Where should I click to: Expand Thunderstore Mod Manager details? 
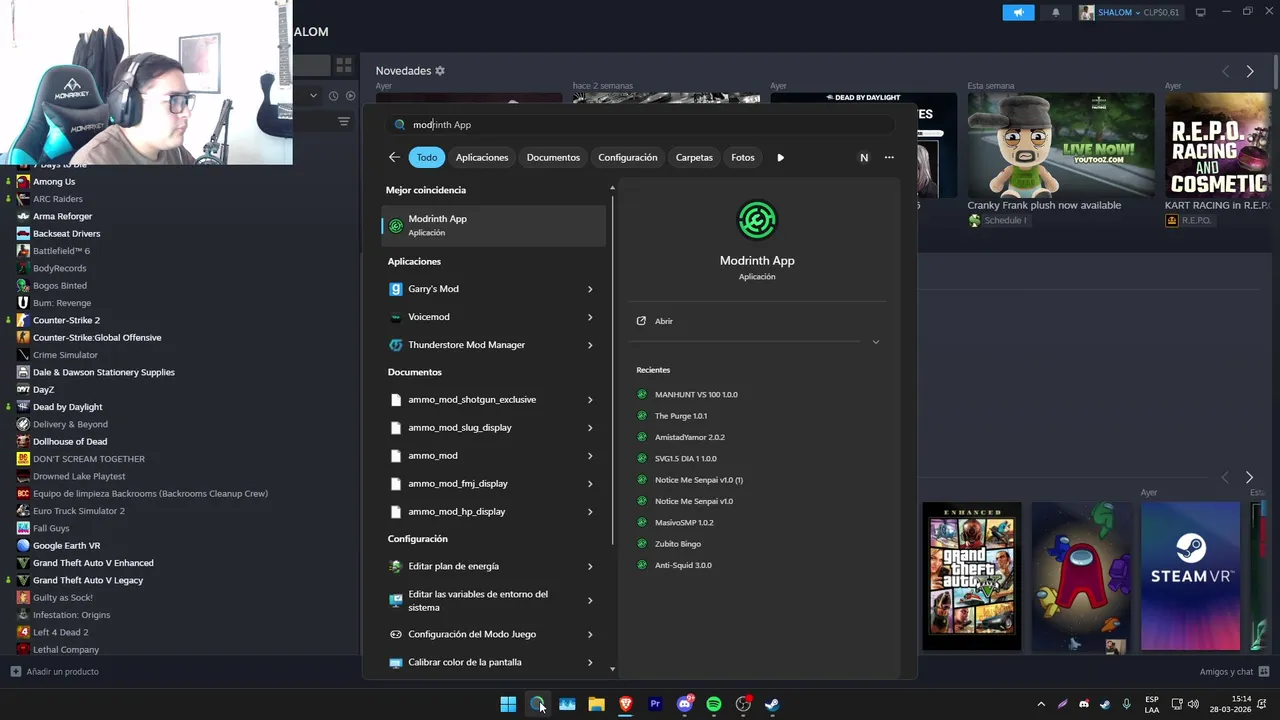[590, 345]
